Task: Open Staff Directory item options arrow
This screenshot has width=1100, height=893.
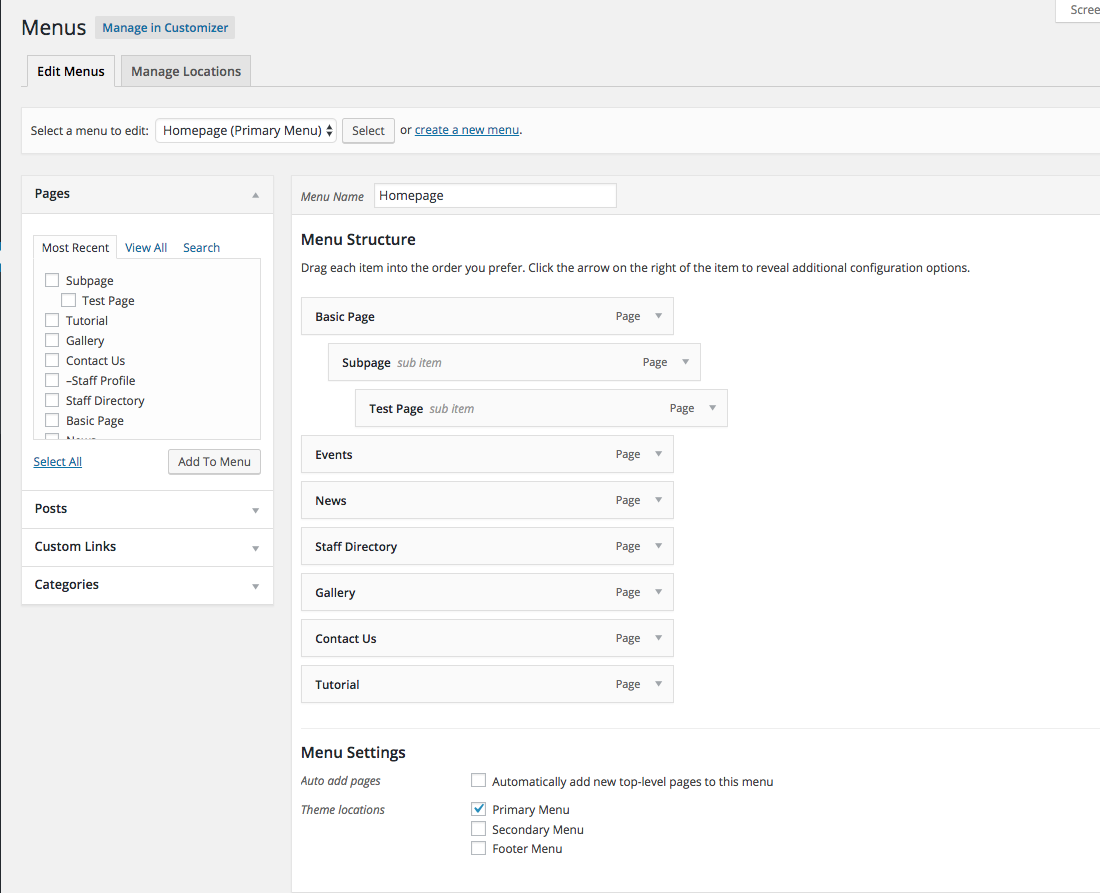Action: tap(658, 546)
